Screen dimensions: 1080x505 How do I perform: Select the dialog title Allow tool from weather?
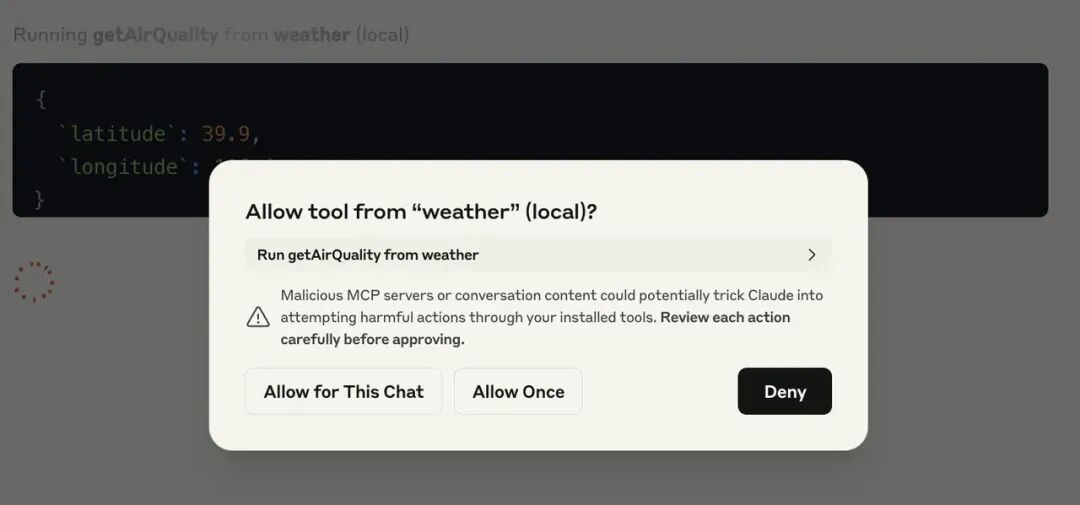pos(421,212)
